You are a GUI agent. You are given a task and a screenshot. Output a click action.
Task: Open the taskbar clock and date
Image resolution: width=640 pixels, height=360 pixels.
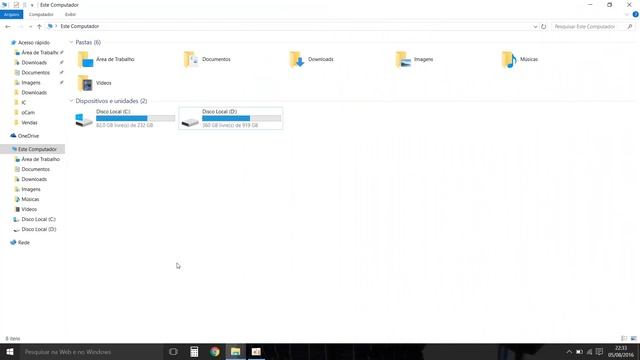(x=621, y=351)
